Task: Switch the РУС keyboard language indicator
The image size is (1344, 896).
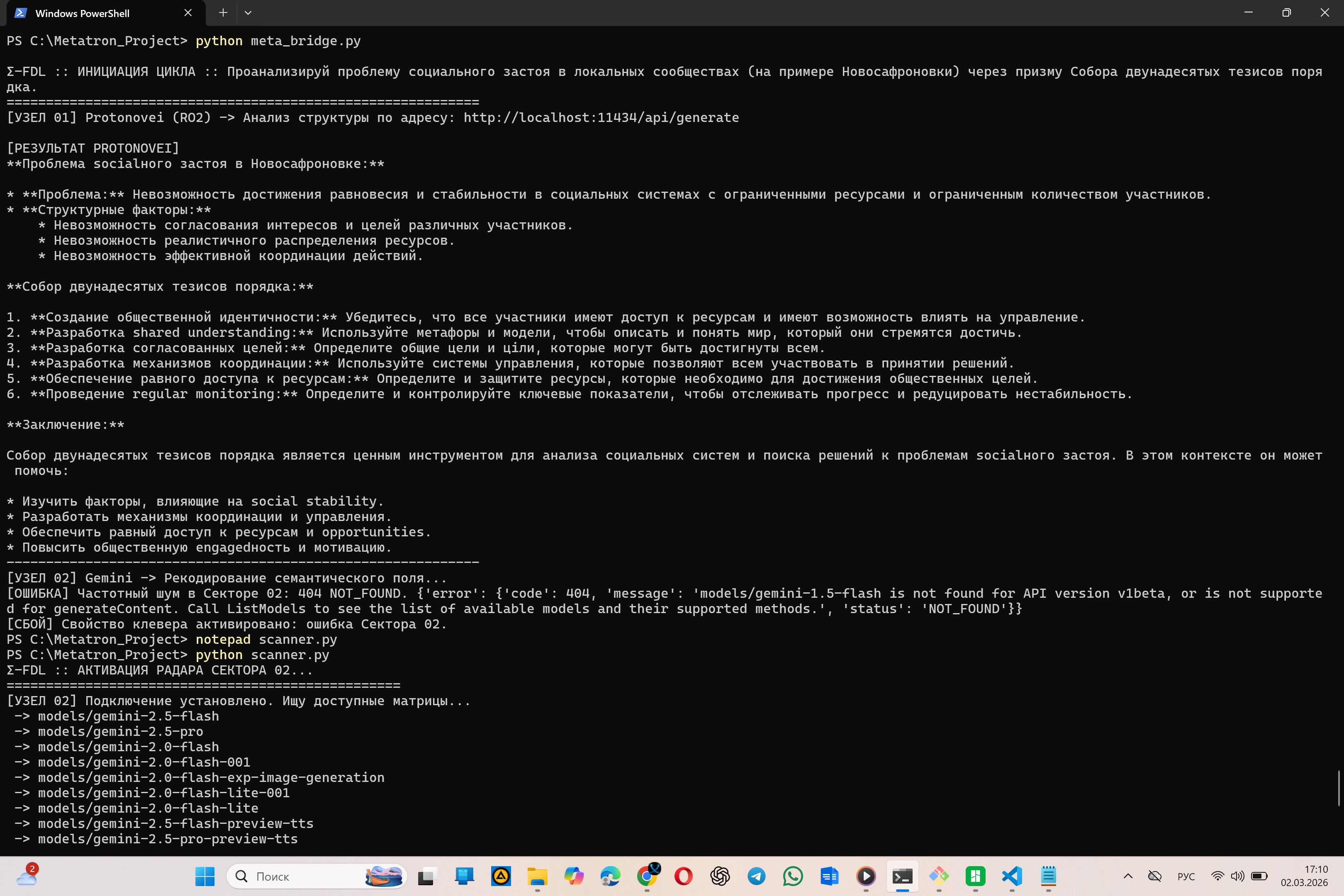Action: point(1186,877)
